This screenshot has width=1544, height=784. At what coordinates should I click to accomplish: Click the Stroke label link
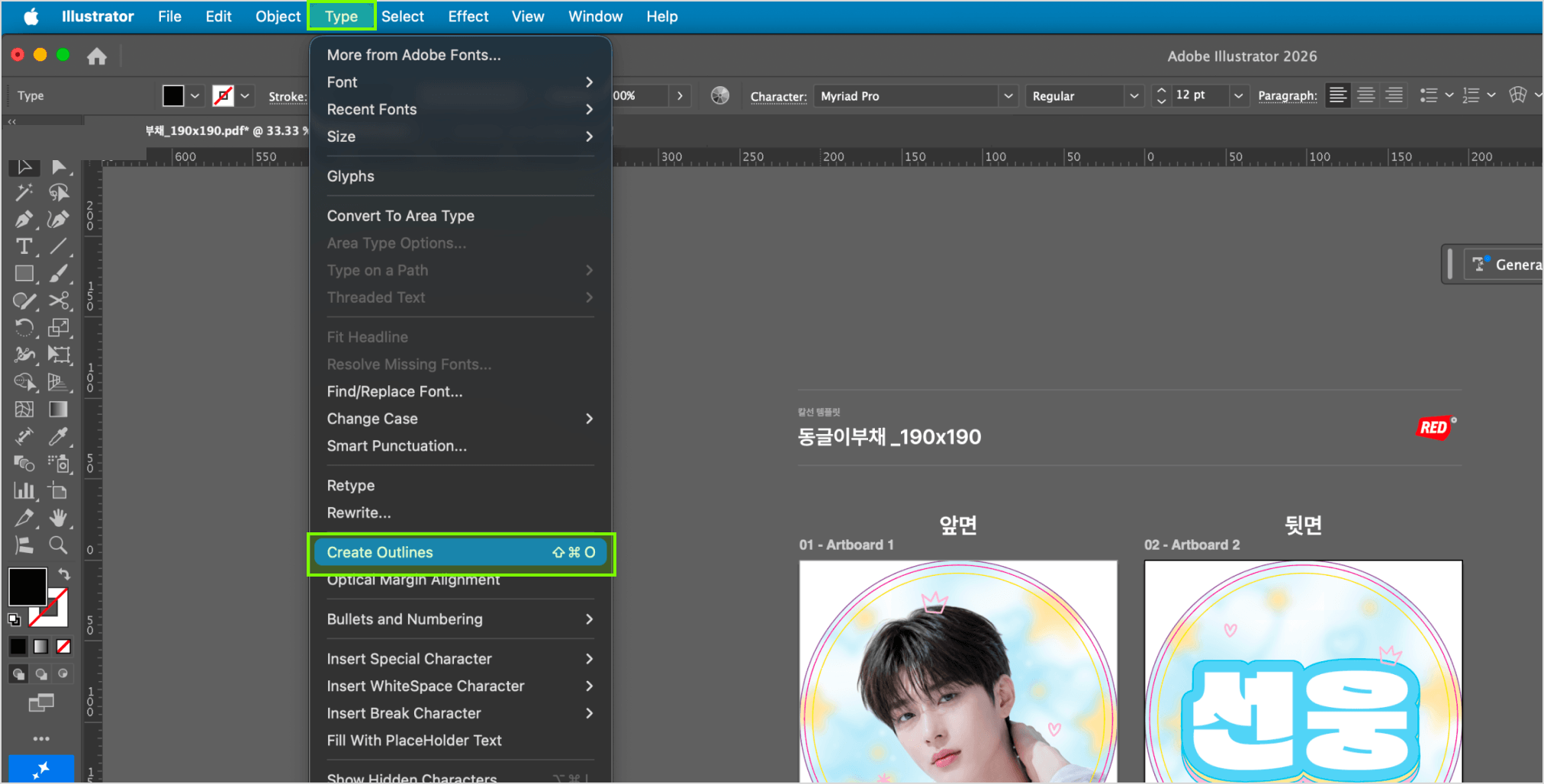tap(288, 97)
